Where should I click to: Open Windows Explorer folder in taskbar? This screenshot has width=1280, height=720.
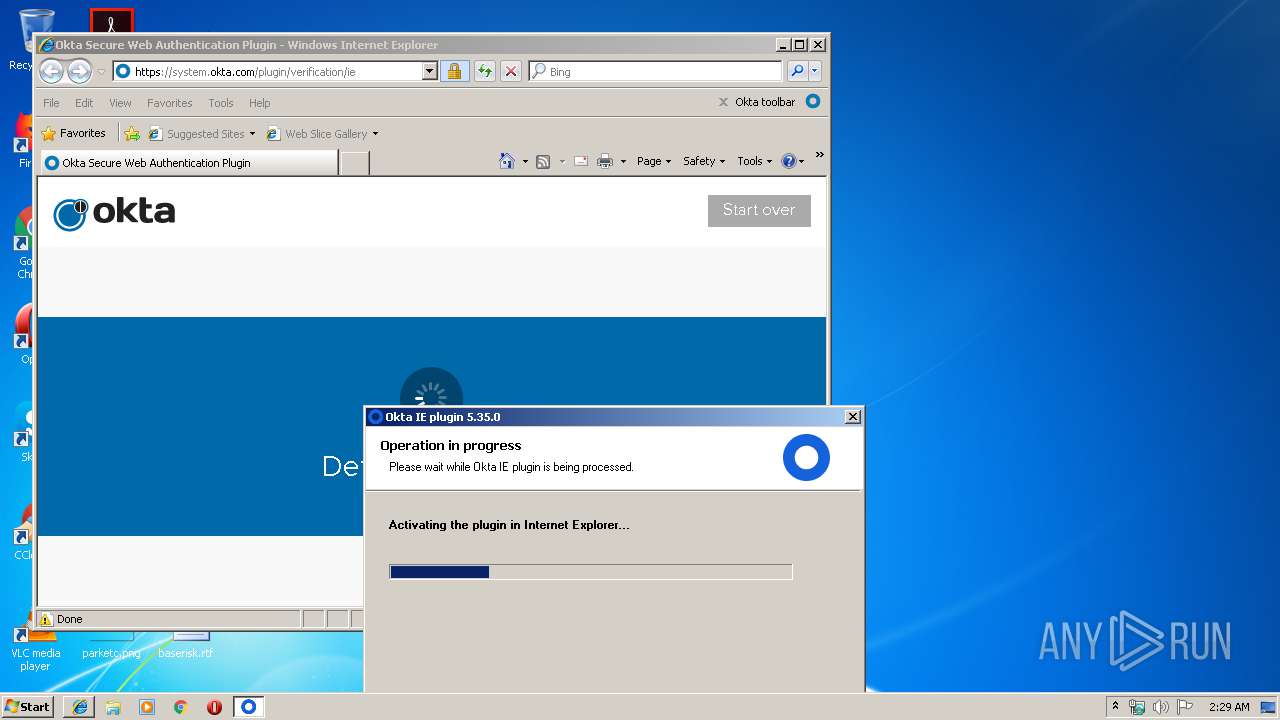[x=113, y=707]
